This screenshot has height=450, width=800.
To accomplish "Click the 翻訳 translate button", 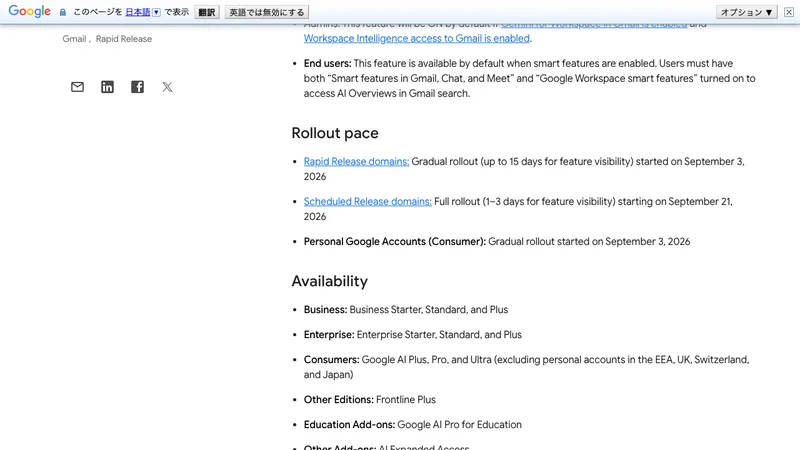I will (x=207, y=12).
